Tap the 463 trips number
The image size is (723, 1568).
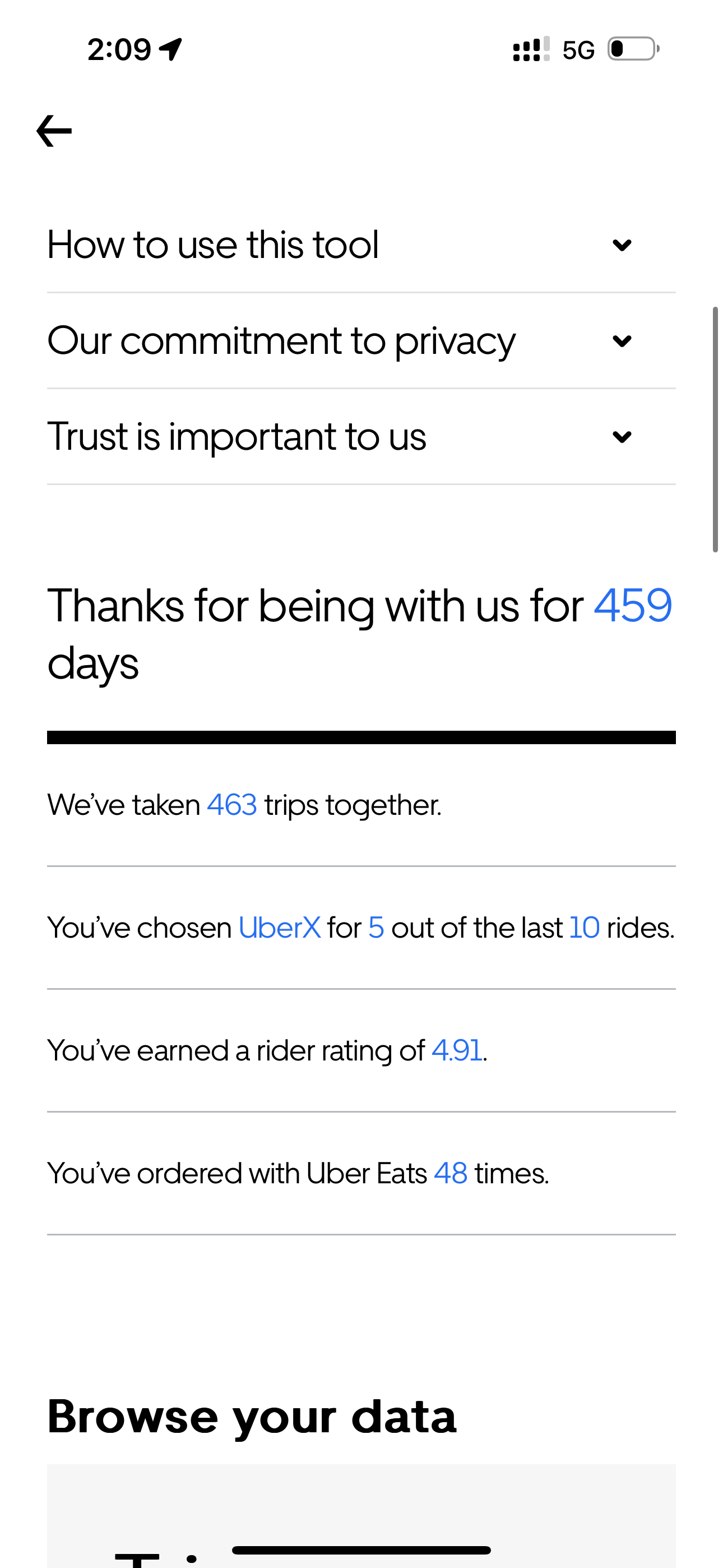(x=232, y=805)
